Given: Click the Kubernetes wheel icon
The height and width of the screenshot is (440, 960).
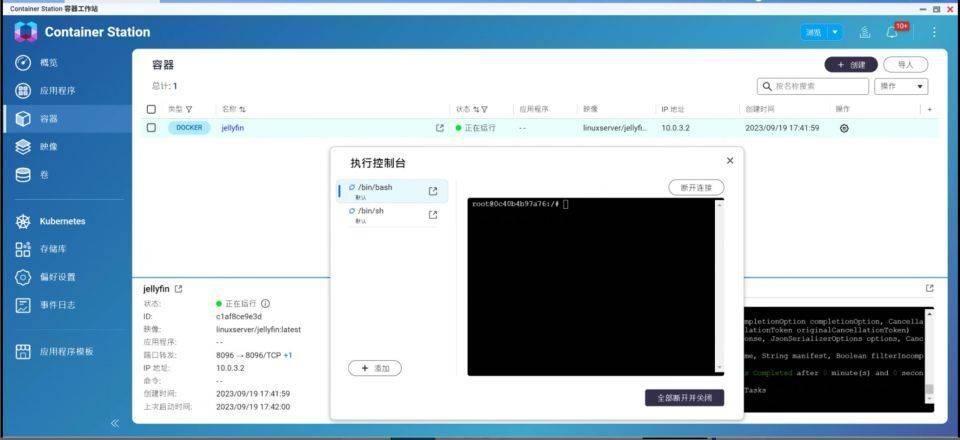Looking at the screenshot, I should [23, 222].
